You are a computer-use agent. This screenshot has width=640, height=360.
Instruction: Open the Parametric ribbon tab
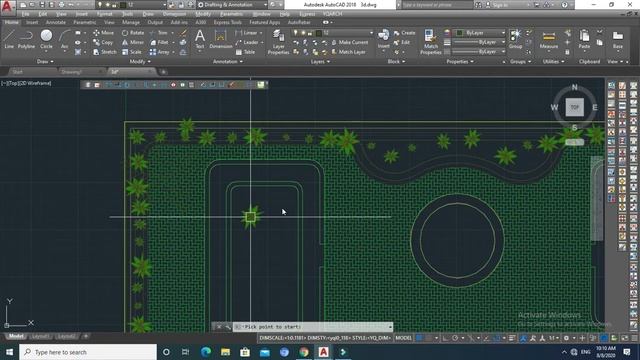tap(84, 22)
